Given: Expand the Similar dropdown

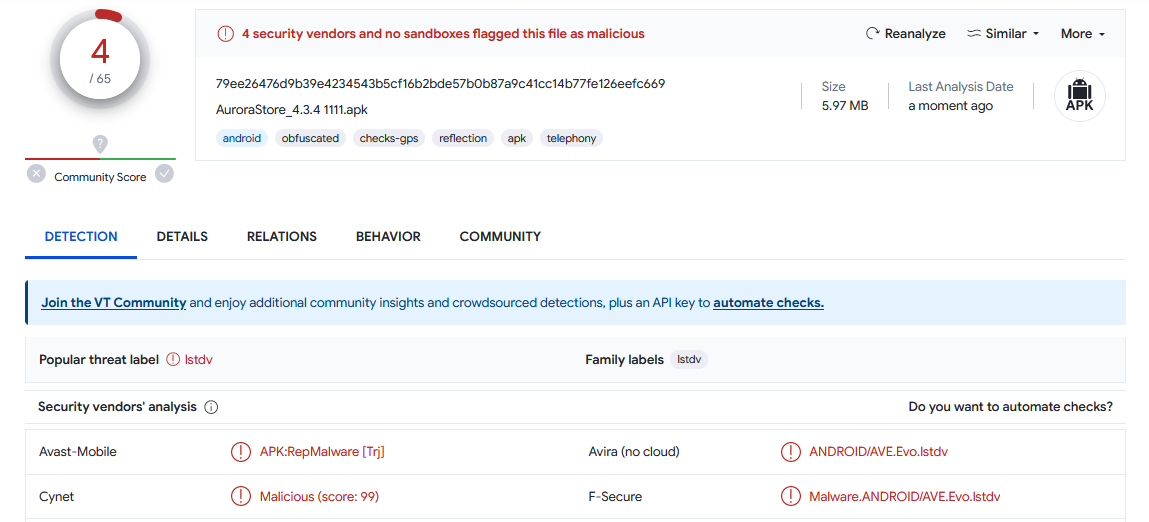Looking at the screenshot, I should click(x=1003, y=34).
